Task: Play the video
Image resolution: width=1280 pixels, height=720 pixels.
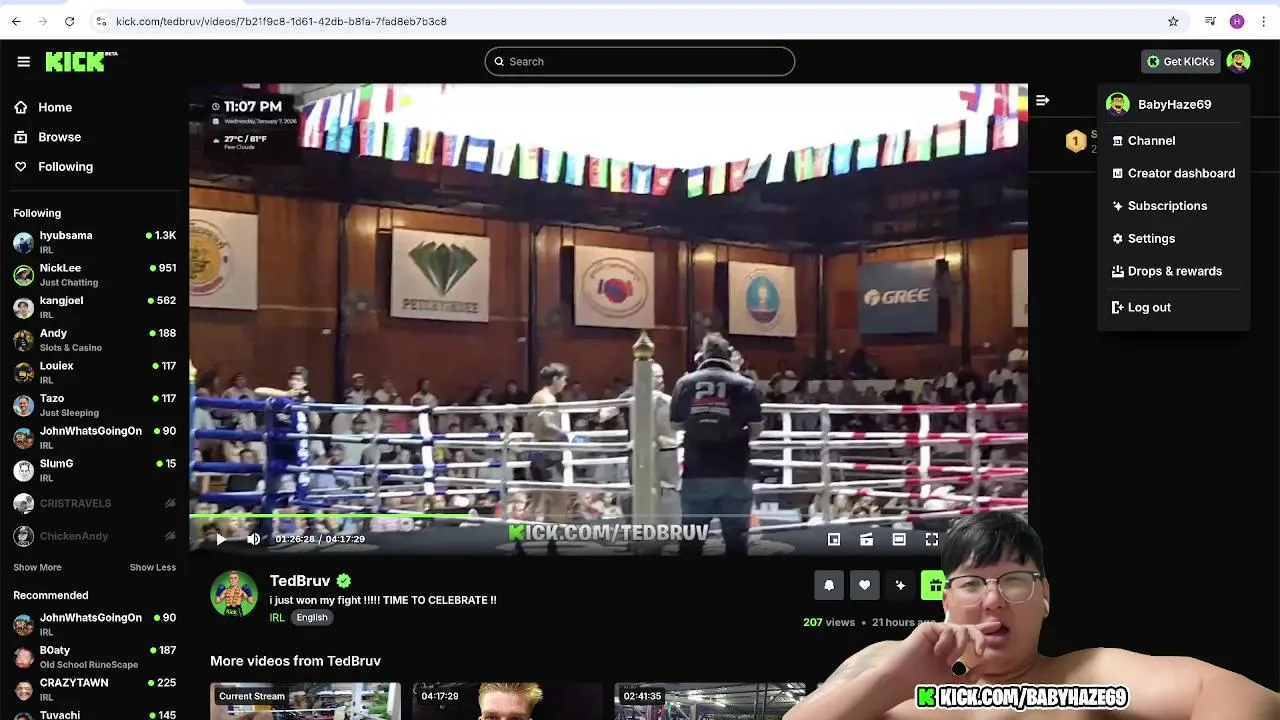Action: click(x=221, y=539)
